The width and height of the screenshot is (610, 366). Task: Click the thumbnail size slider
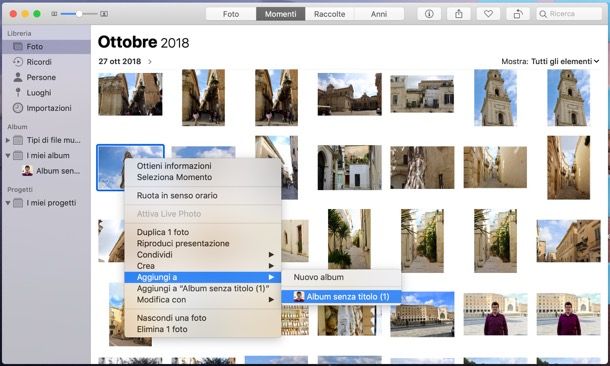[x=79, y=14]
